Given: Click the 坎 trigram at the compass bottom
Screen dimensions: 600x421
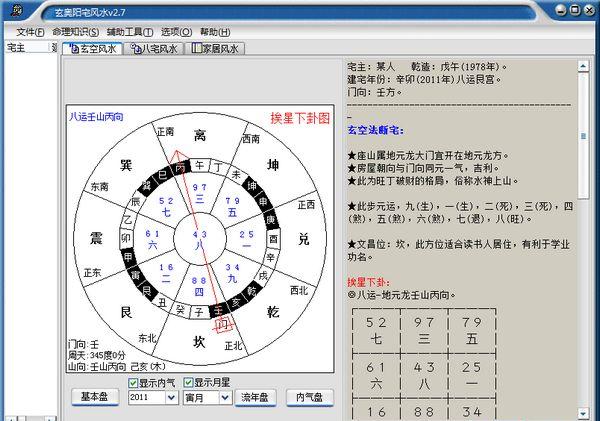Looking at the screenshot, I should pyautogui.click(x=200, y=340).
